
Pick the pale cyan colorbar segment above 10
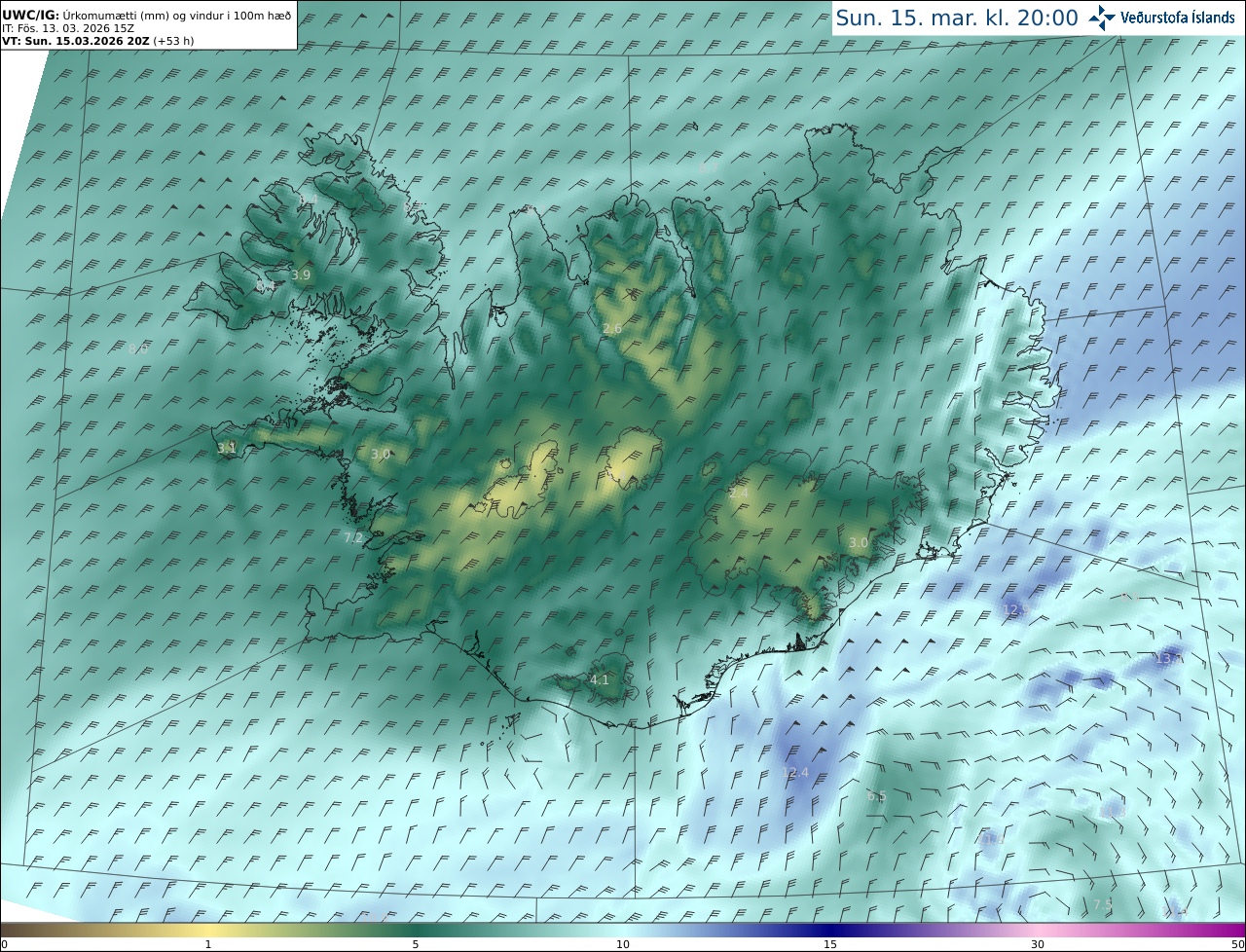[x=623, y=930]
